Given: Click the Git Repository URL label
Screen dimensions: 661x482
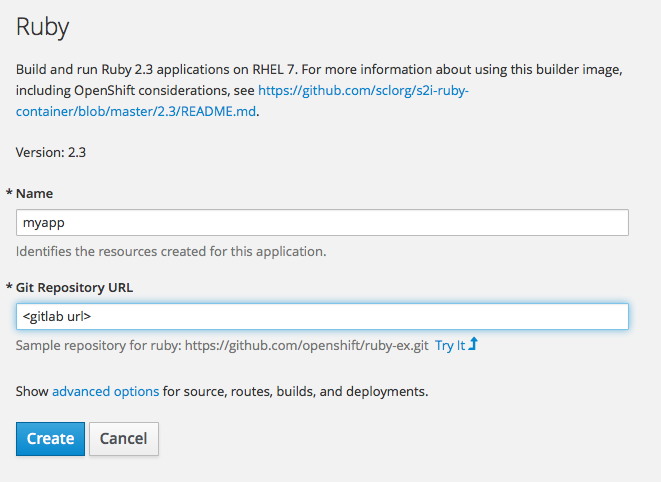Looking at the screenshot, I should coord(75,288).
